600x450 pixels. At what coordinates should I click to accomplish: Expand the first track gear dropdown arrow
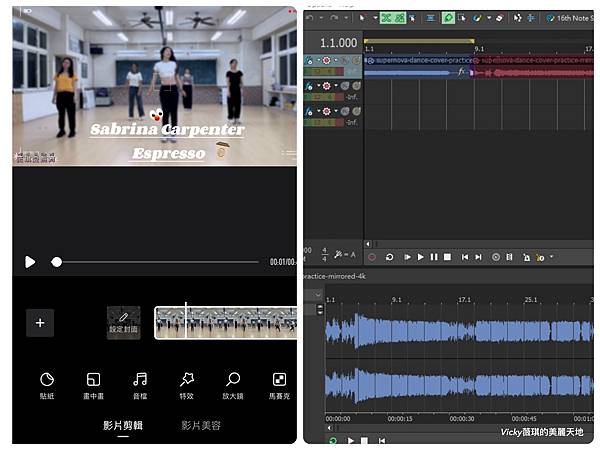(336, 60)
